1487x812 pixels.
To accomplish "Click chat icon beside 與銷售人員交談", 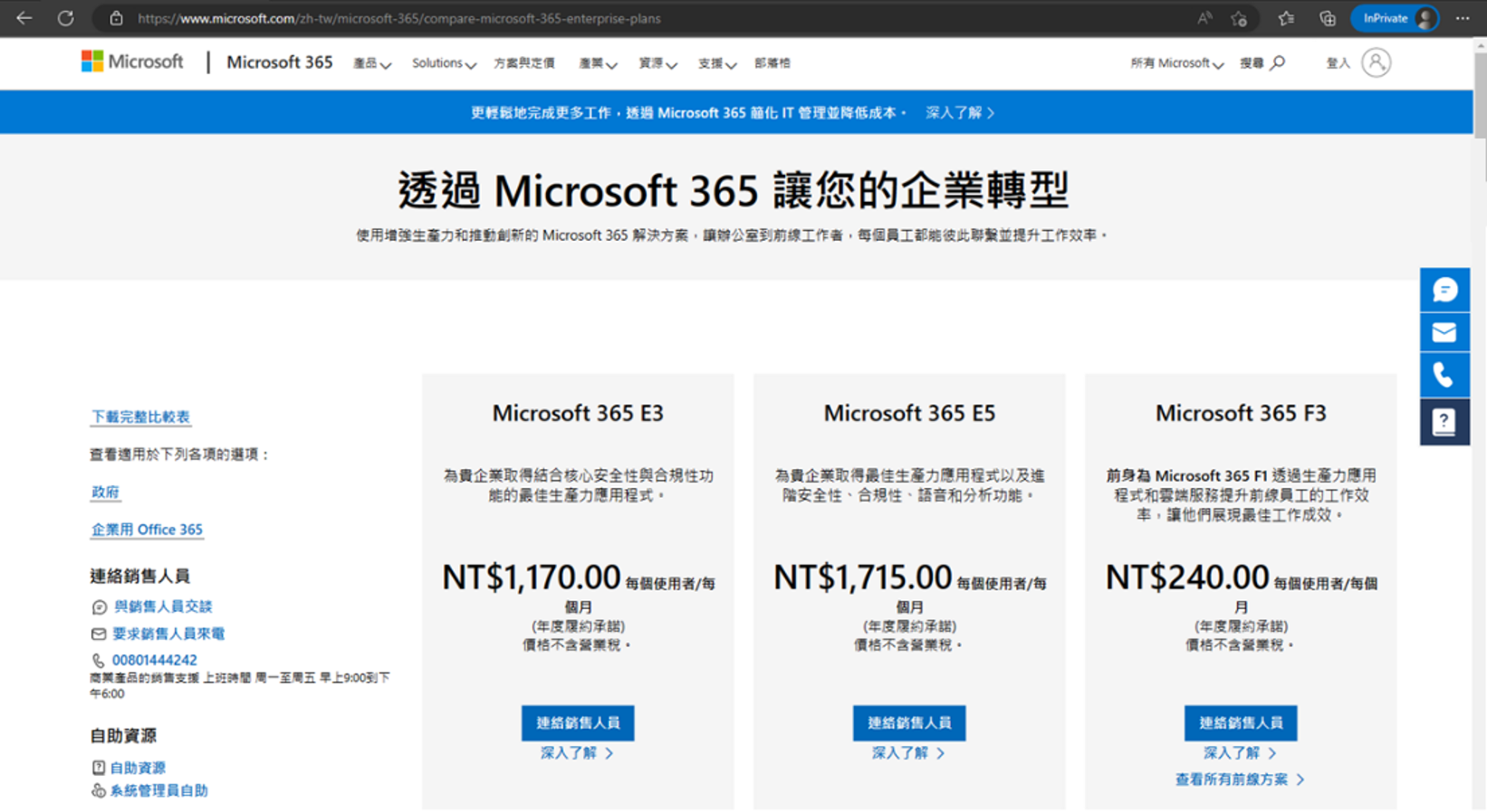I will (99, 607).
